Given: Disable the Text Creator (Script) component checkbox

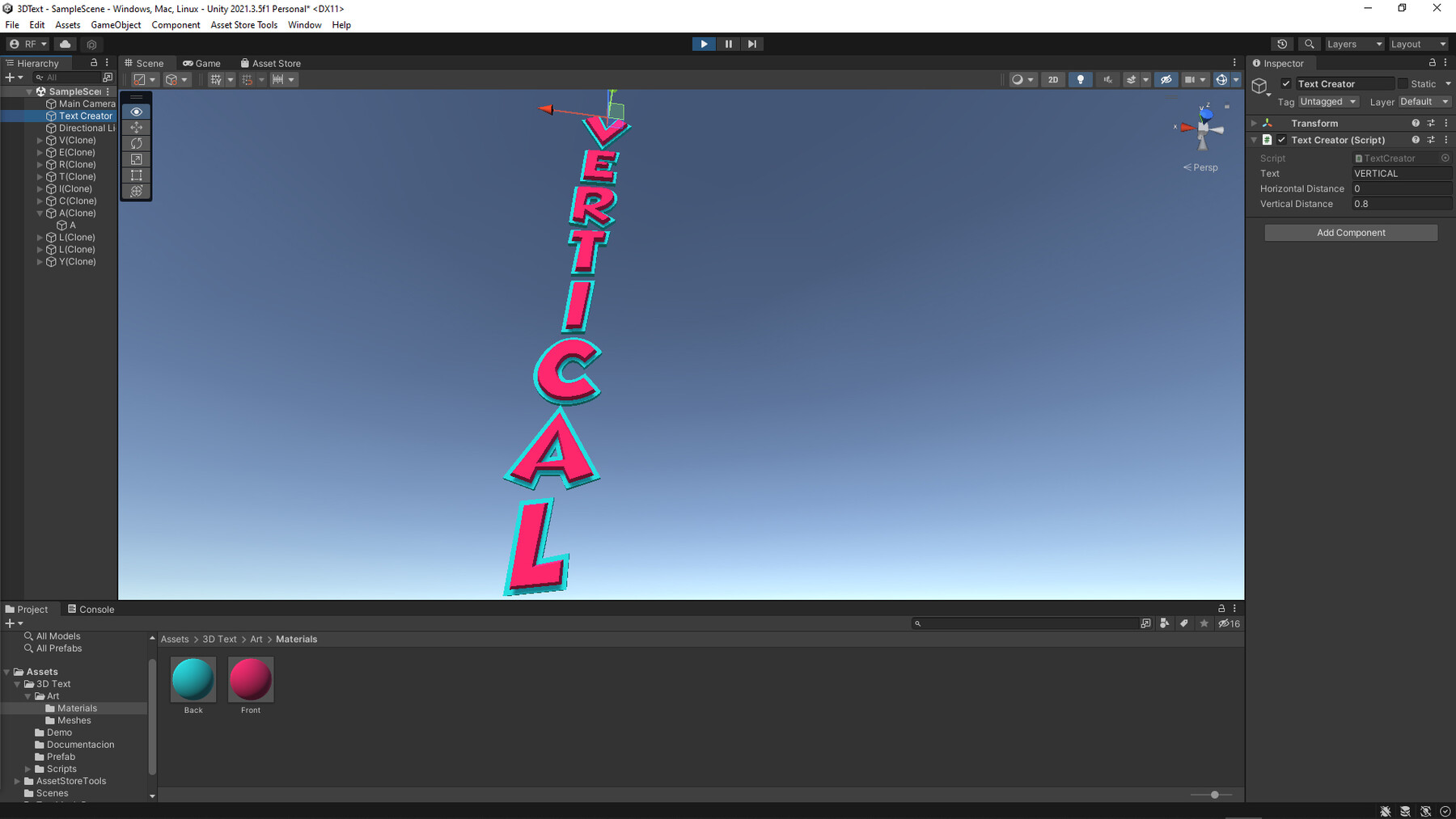Looking at the screenshot, I should 1281,140.
